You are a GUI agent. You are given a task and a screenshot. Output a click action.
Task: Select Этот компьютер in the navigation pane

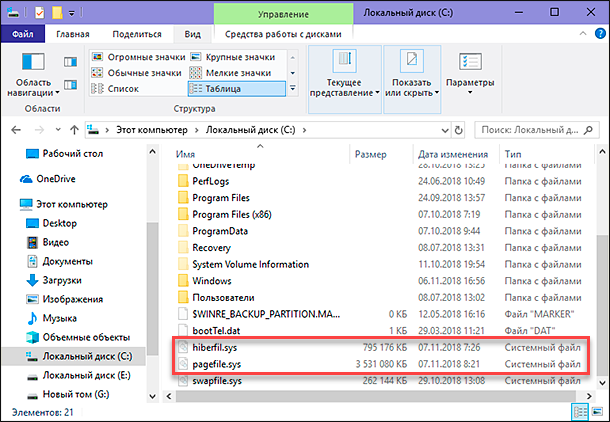pyautogui.click(x=64, y=204)
